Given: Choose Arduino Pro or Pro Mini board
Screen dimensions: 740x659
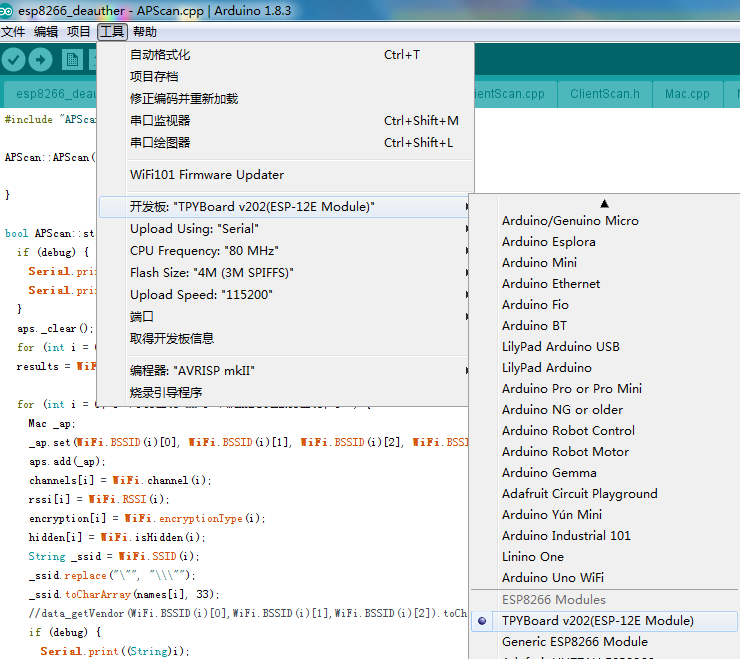Looking at the screenshot, I should point(571,389).
